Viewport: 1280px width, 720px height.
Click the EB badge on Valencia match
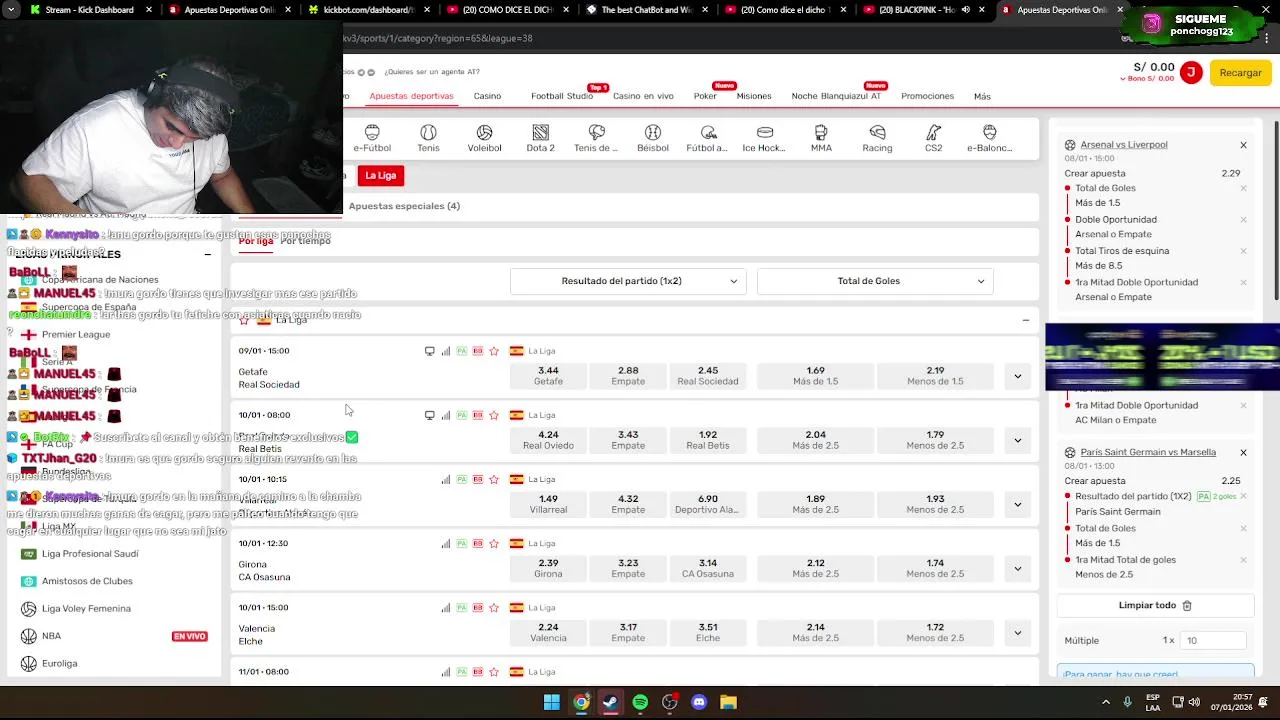478,607
